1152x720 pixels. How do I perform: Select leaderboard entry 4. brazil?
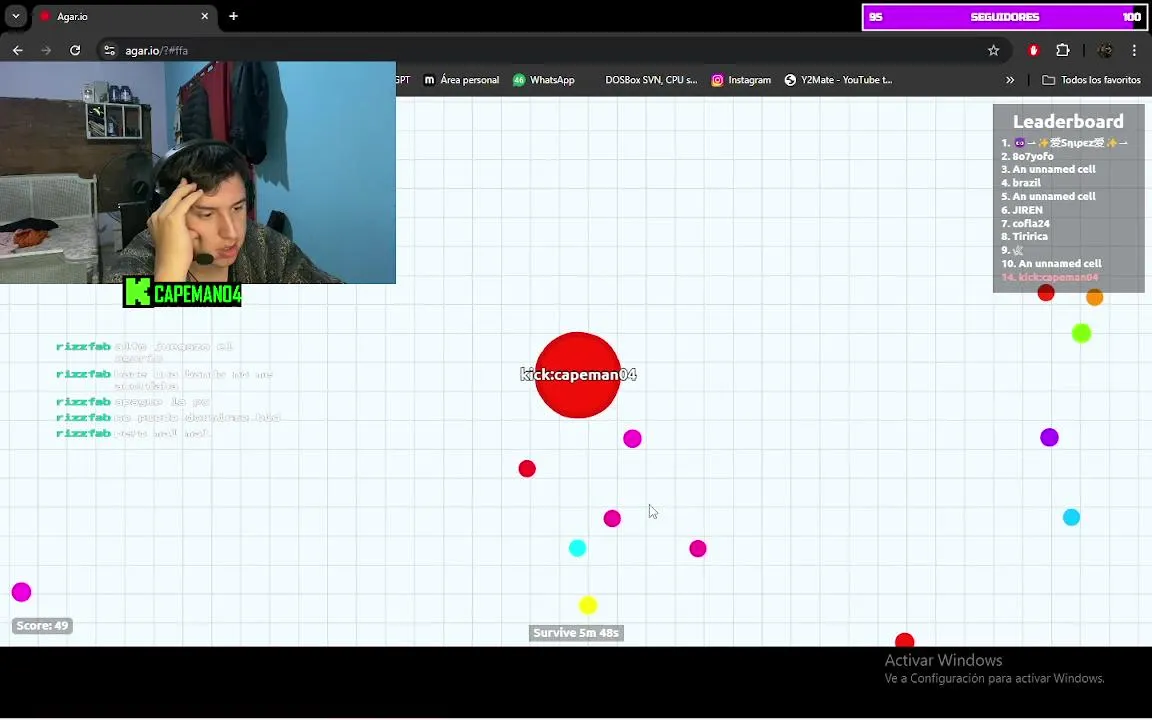pos(1021,183)
